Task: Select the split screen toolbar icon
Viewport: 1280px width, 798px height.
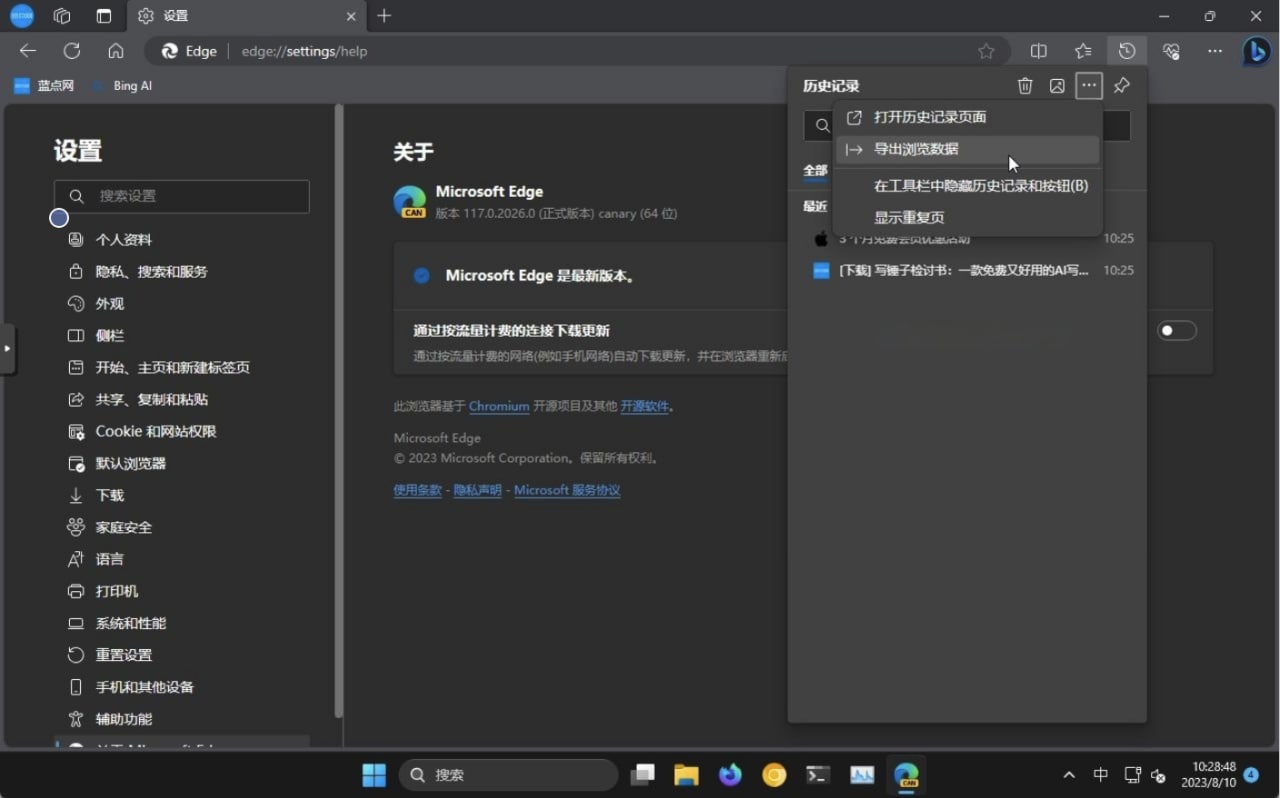Action: [1038, 51]
